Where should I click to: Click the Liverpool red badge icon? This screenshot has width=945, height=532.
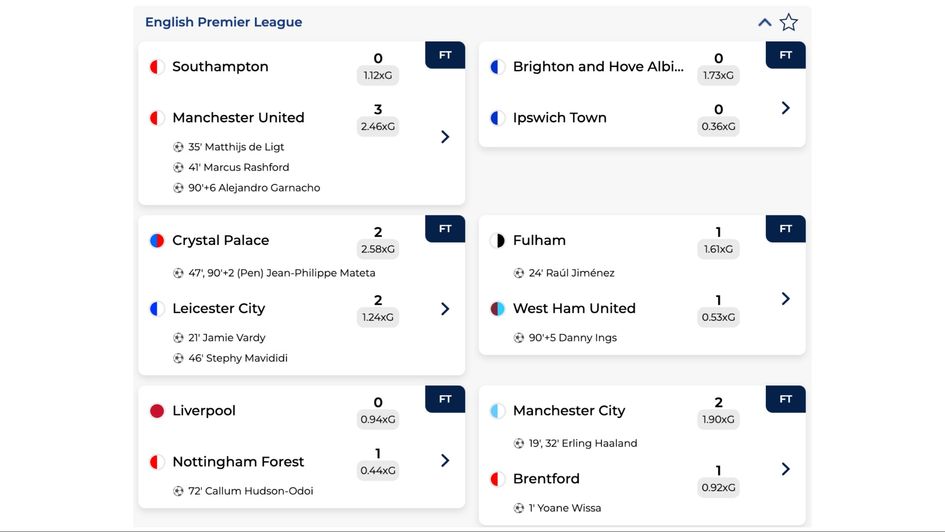click(156, 411)
